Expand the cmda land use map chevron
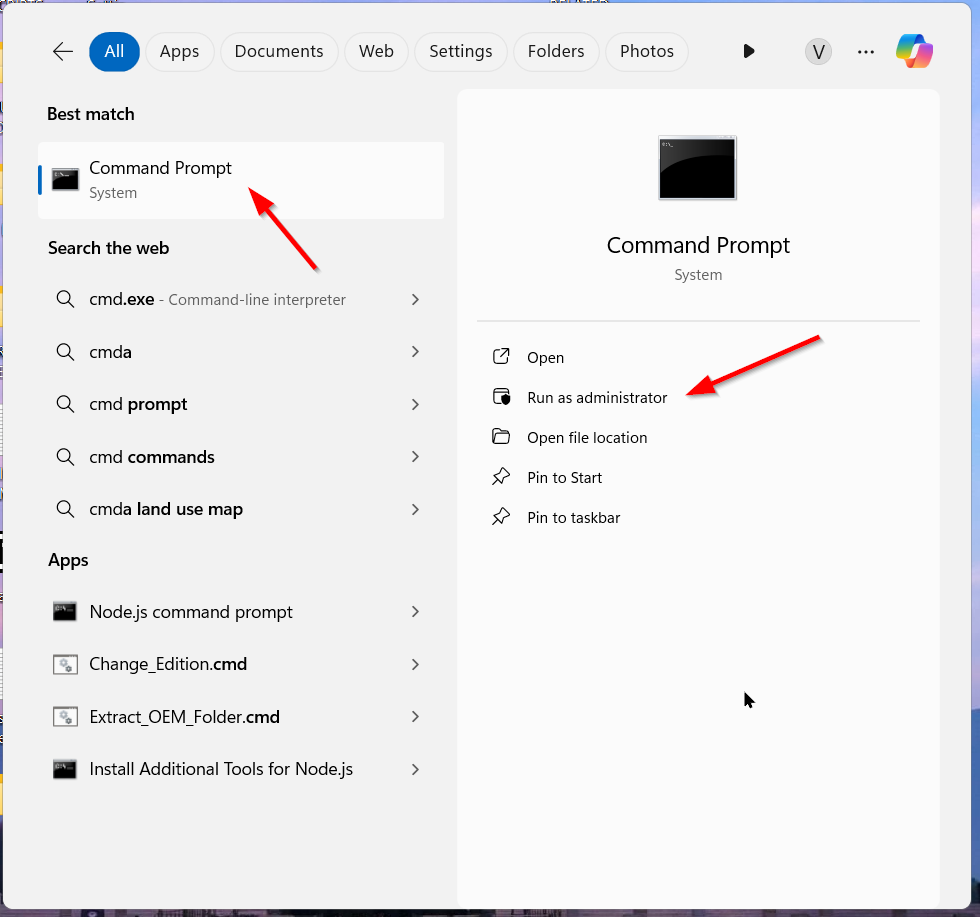Image resolution: width=980 pixels, height=917 pixels. 416,509
